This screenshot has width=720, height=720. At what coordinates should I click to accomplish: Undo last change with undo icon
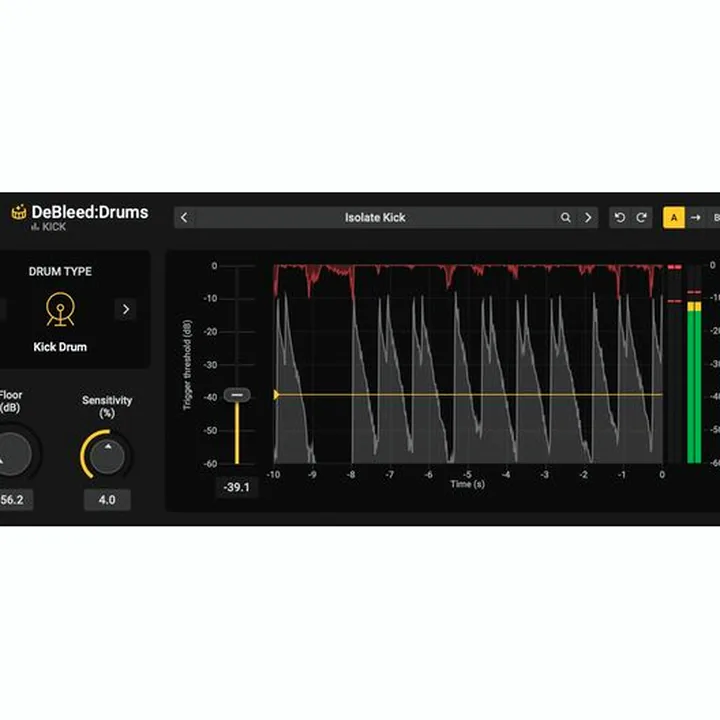620,218
